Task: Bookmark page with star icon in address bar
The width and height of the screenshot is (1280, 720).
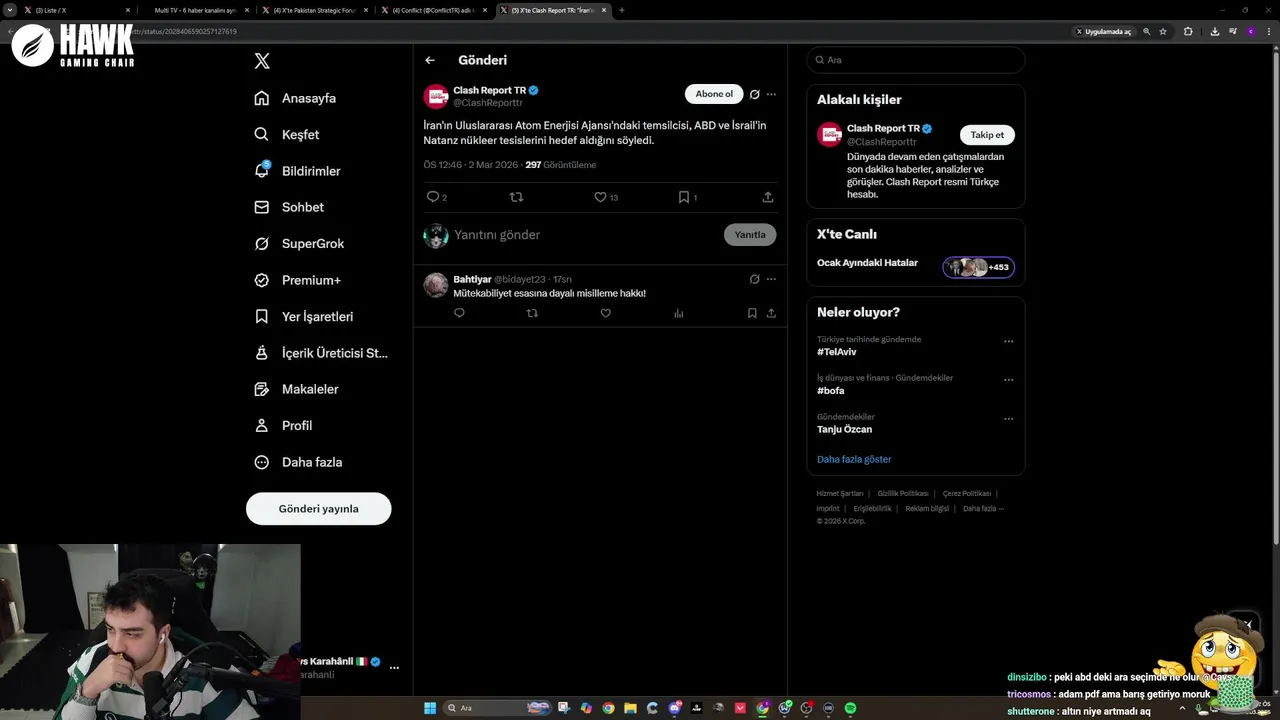Action: (x=1163, y=31)
